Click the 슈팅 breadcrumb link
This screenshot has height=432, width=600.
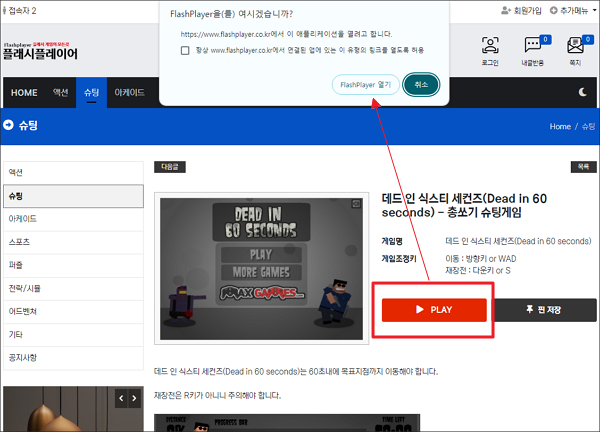tap(588, 127)
